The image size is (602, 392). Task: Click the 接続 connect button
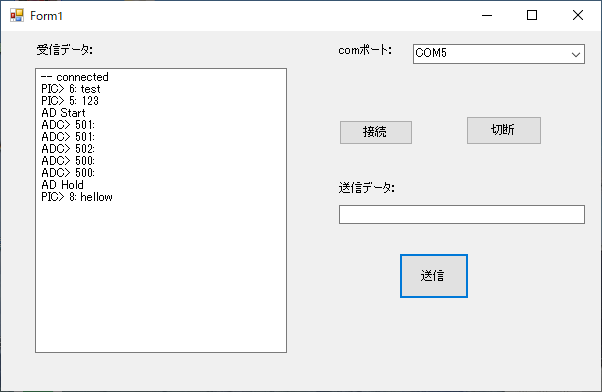[375, 132]
